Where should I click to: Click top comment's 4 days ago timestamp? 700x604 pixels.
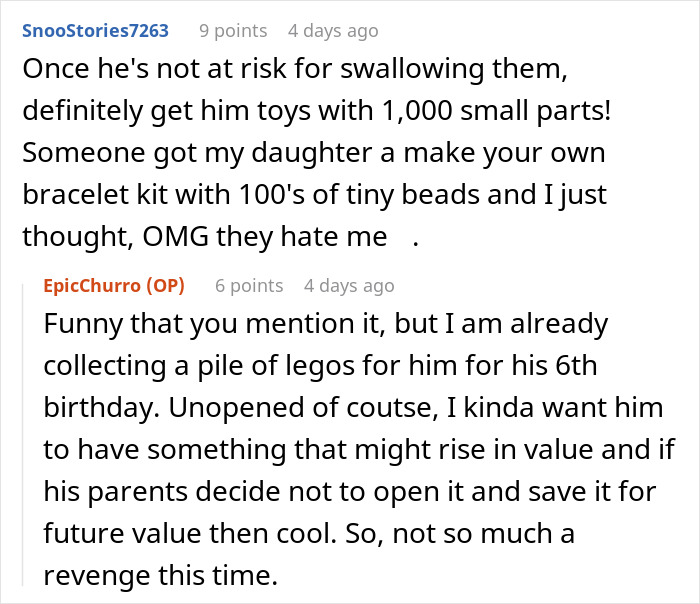[332, 31]
